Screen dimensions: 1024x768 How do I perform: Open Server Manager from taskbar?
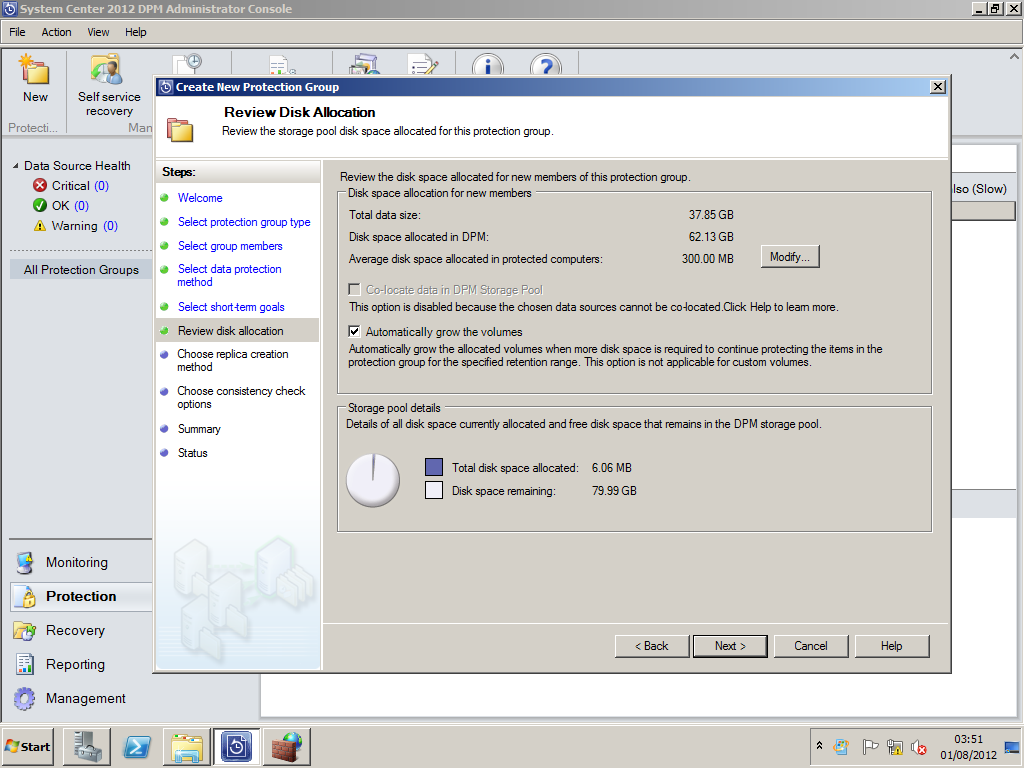pos(87,746)
